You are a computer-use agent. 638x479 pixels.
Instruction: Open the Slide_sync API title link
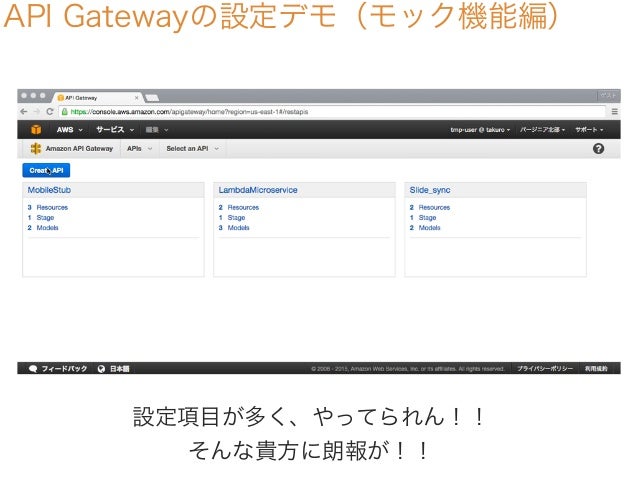coord(430,190)
